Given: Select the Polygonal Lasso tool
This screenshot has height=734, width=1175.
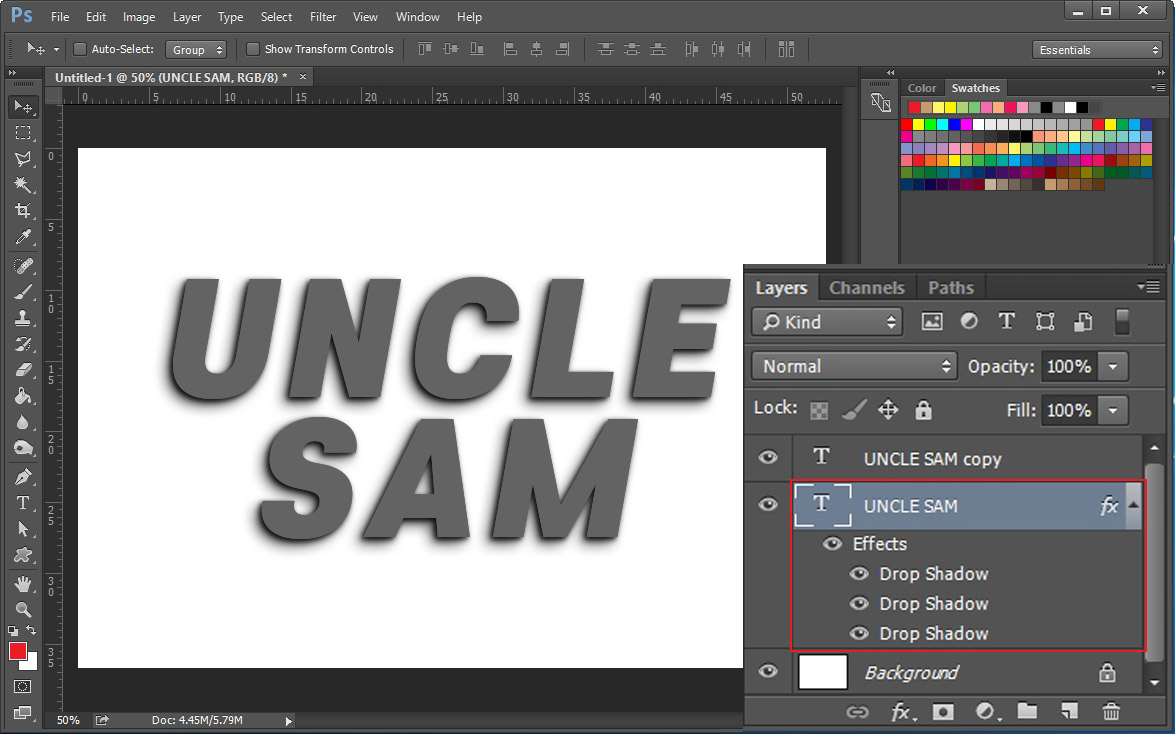Looking at the screenshot, I should tap(23, 158).
